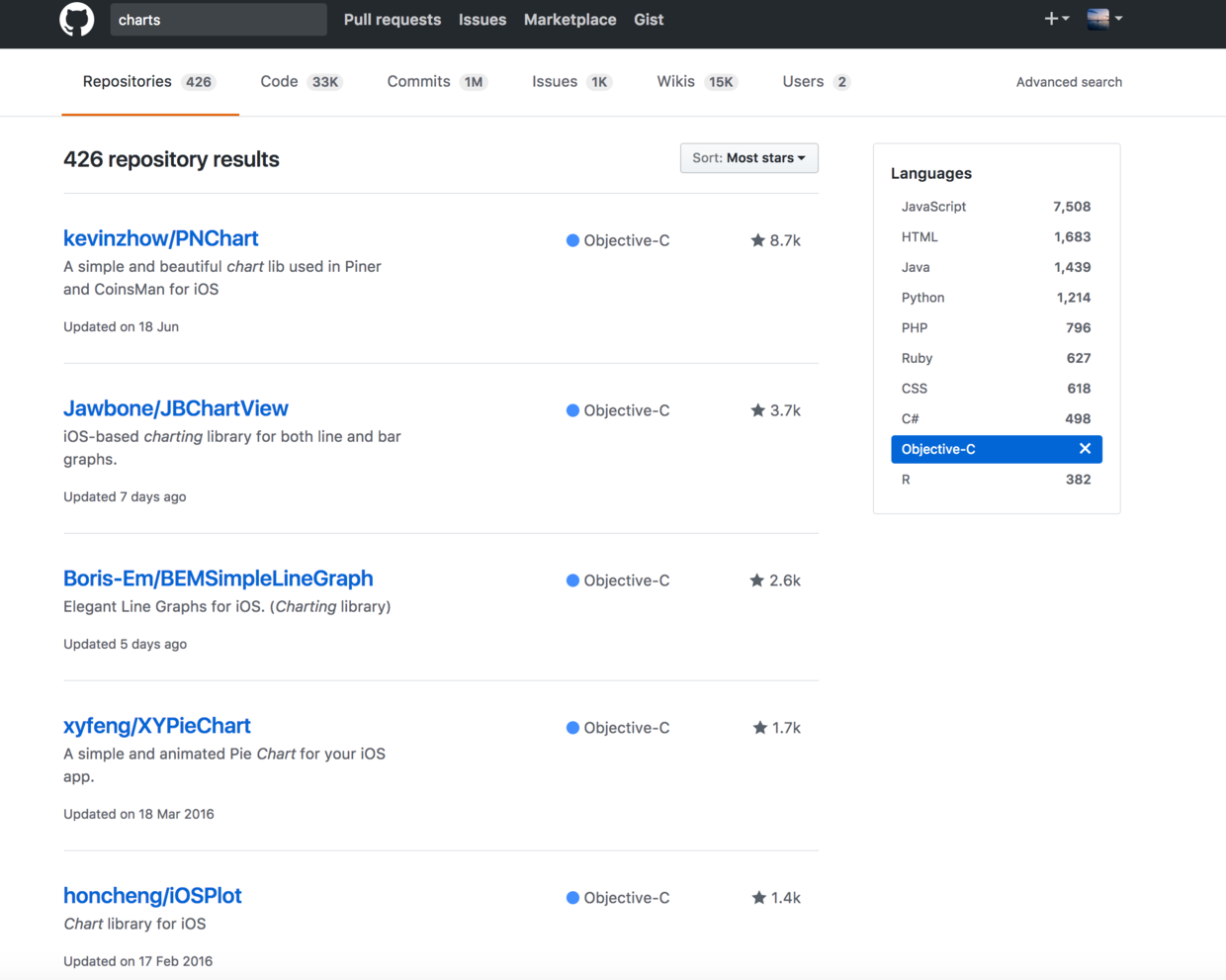Switch to the Commits results tab
This screenshot has height=980, width=1226.
pyautogui.click(x=436, y=82)
